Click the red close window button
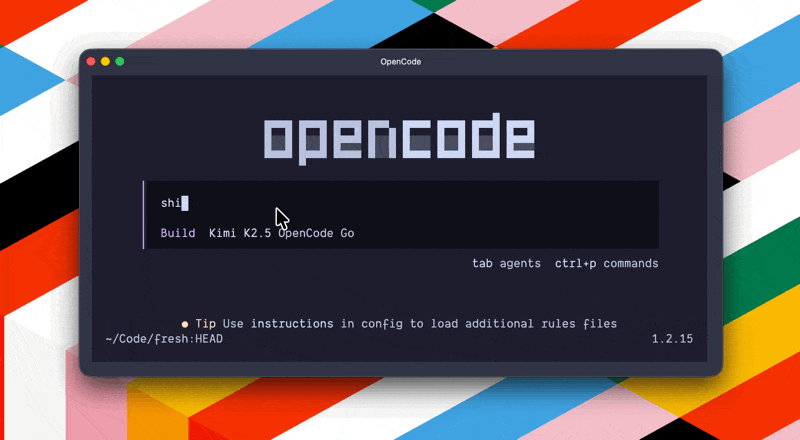This screenshot has width=800, height=440. pyautogui.click(x=91, y=62)
